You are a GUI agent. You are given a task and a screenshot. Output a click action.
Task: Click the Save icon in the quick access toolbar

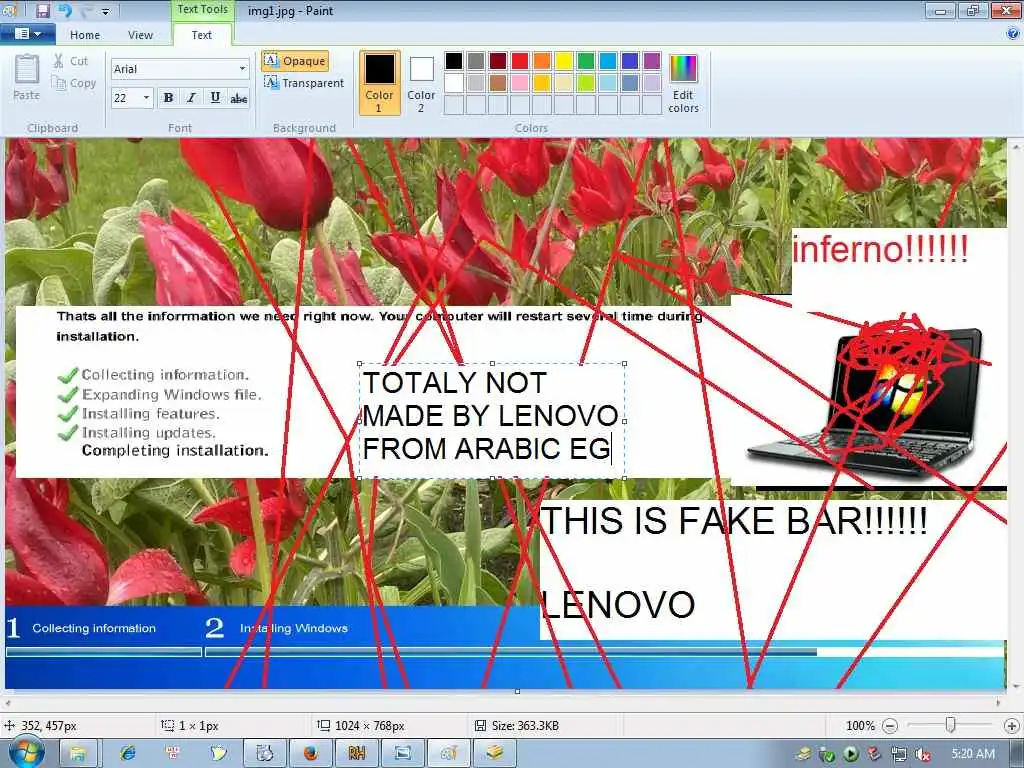pos(42,10)
